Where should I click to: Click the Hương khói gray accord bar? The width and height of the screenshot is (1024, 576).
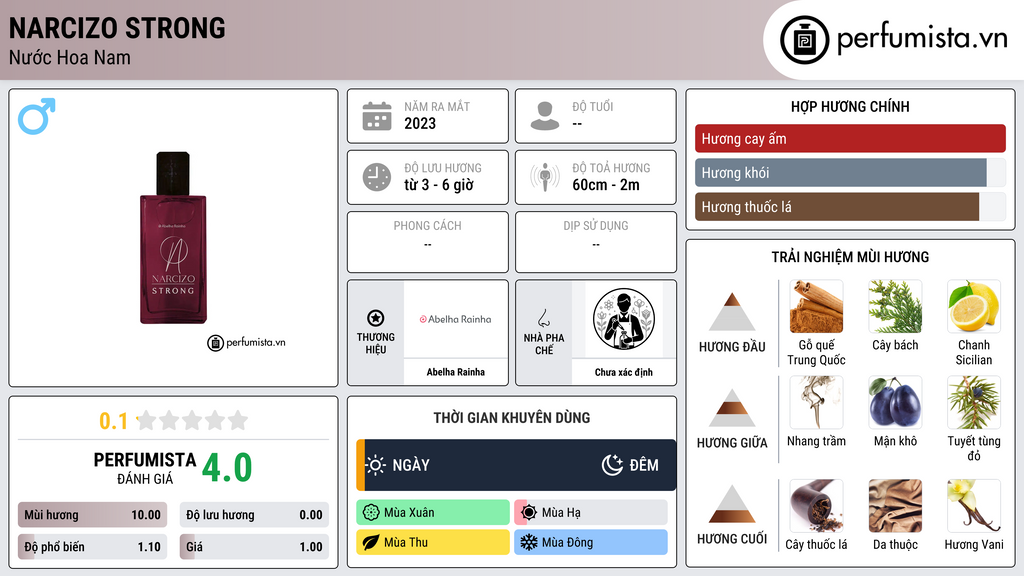coord(850,173)
